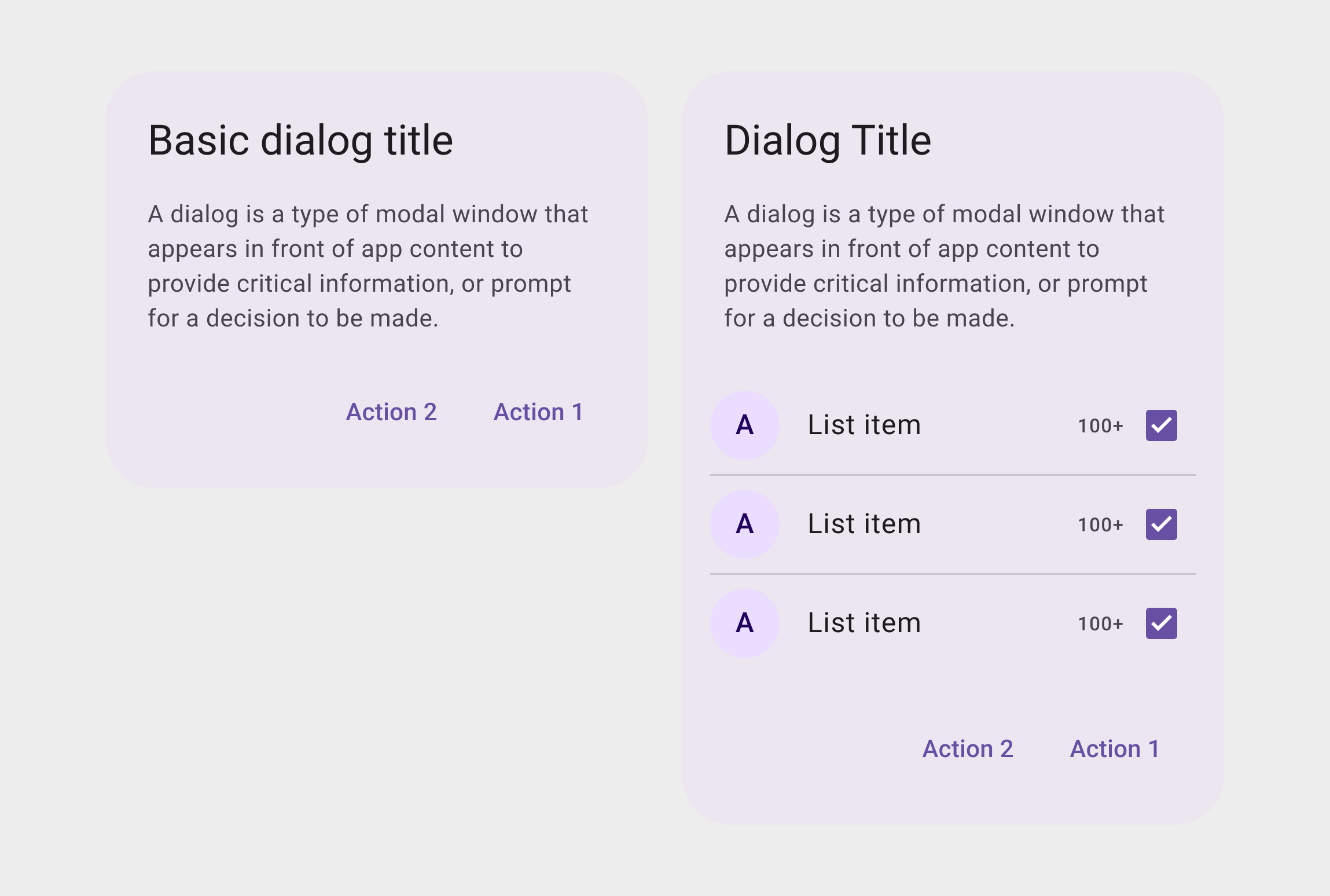Select the second 'List item' label

coord(864,524)
